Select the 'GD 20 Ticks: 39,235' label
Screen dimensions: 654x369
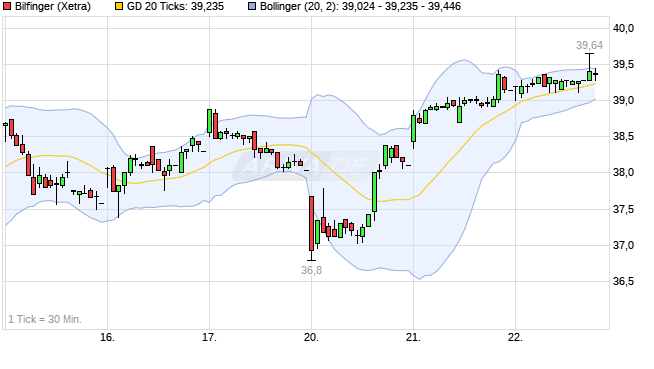pos(175,6)
